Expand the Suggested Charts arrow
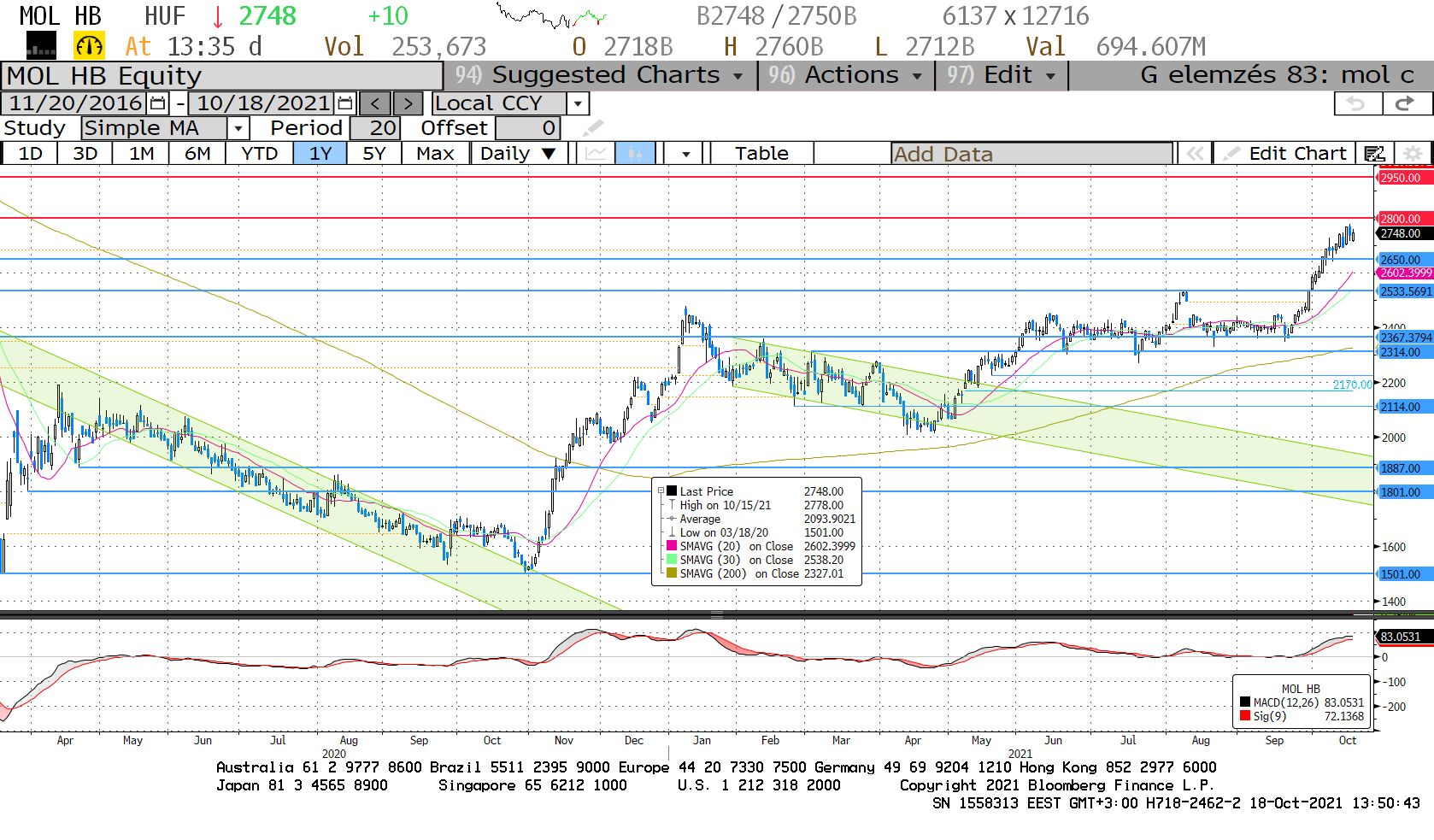The width and height of the screenshot is (1434, 840). (738, 76)
